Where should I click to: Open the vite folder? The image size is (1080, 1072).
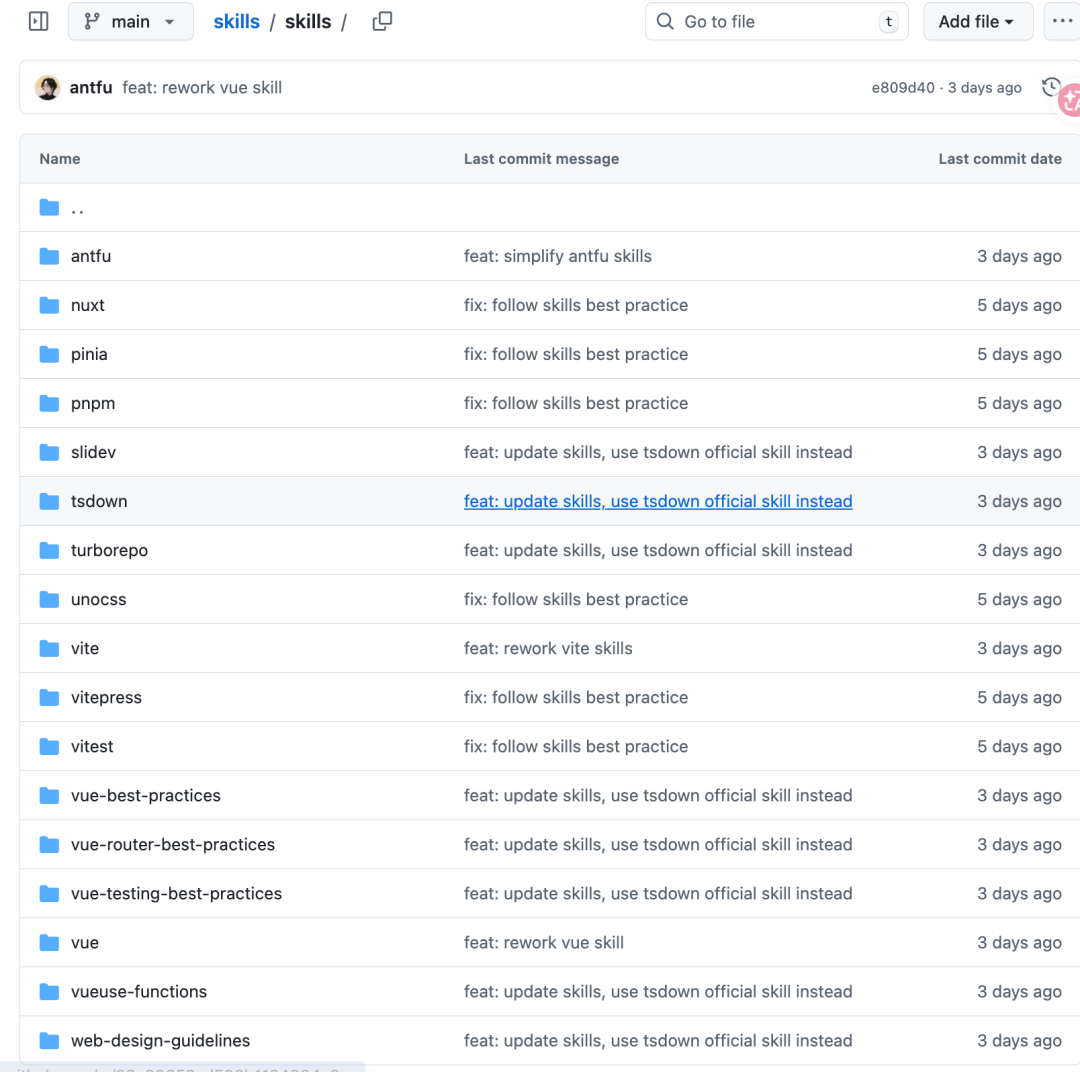tap(85, 648)
